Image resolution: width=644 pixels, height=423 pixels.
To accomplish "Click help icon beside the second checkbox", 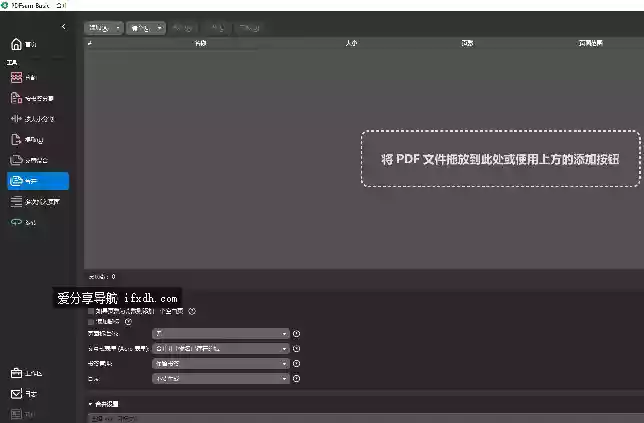I will click(128, 322).
